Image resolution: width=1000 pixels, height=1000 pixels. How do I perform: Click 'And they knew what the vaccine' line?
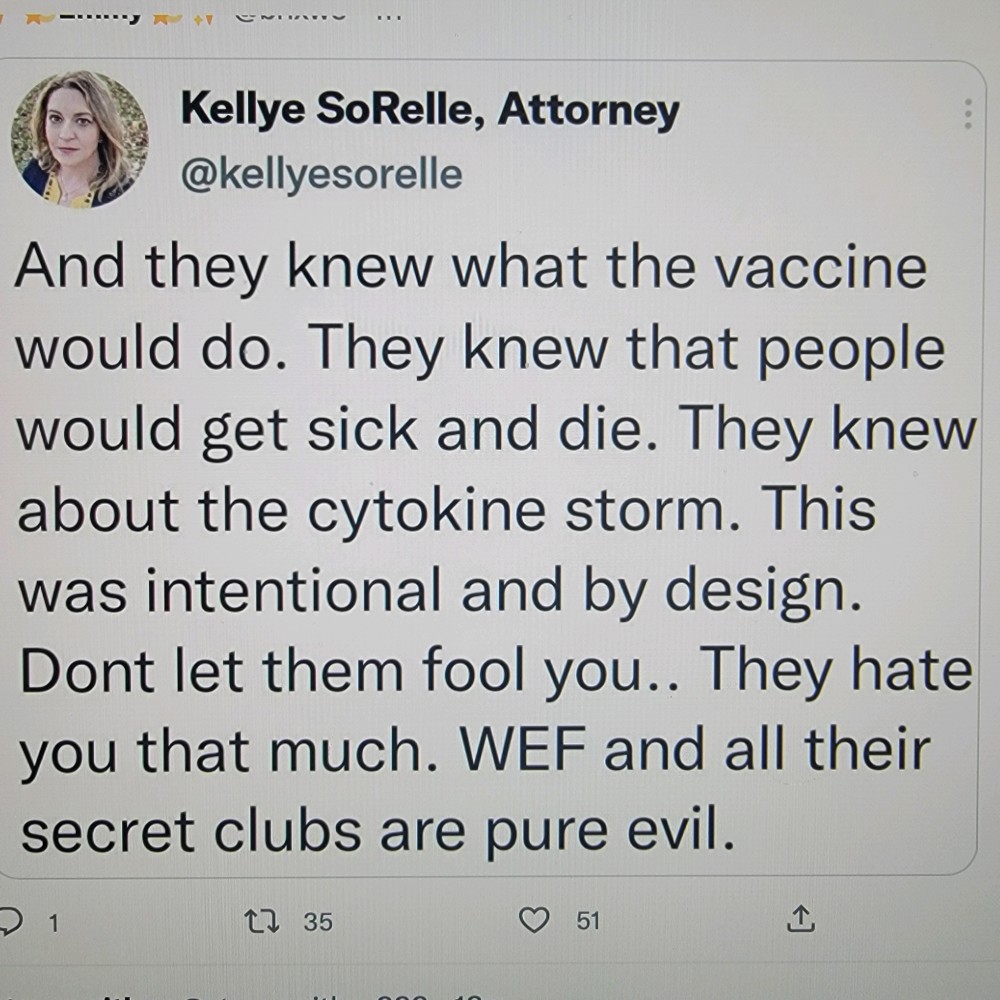tap(471, 268)
